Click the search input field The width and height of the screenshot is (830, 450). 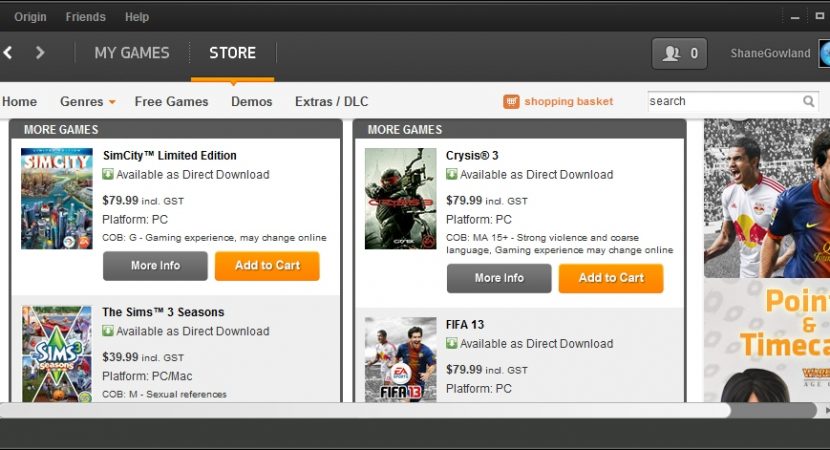tap(722, 101)
